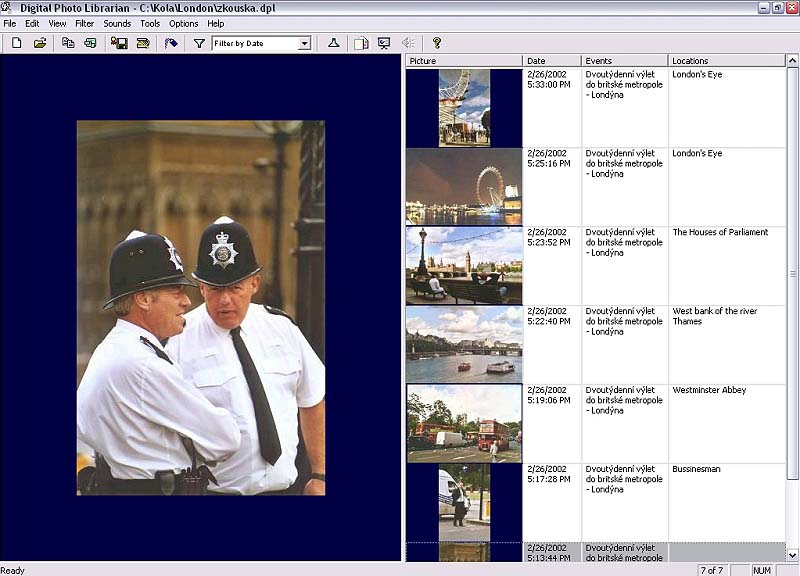Click the large policemen preview image
Viewport: 800px width, 576px height.
click(201, 308)
